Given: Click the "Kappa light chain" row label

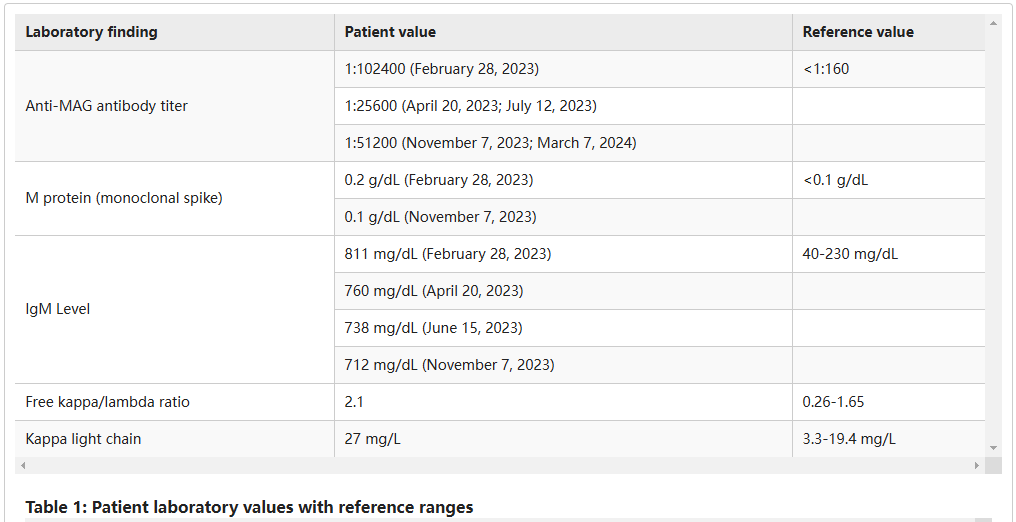Looking at the screenshot, I should (x=84, y=439).
